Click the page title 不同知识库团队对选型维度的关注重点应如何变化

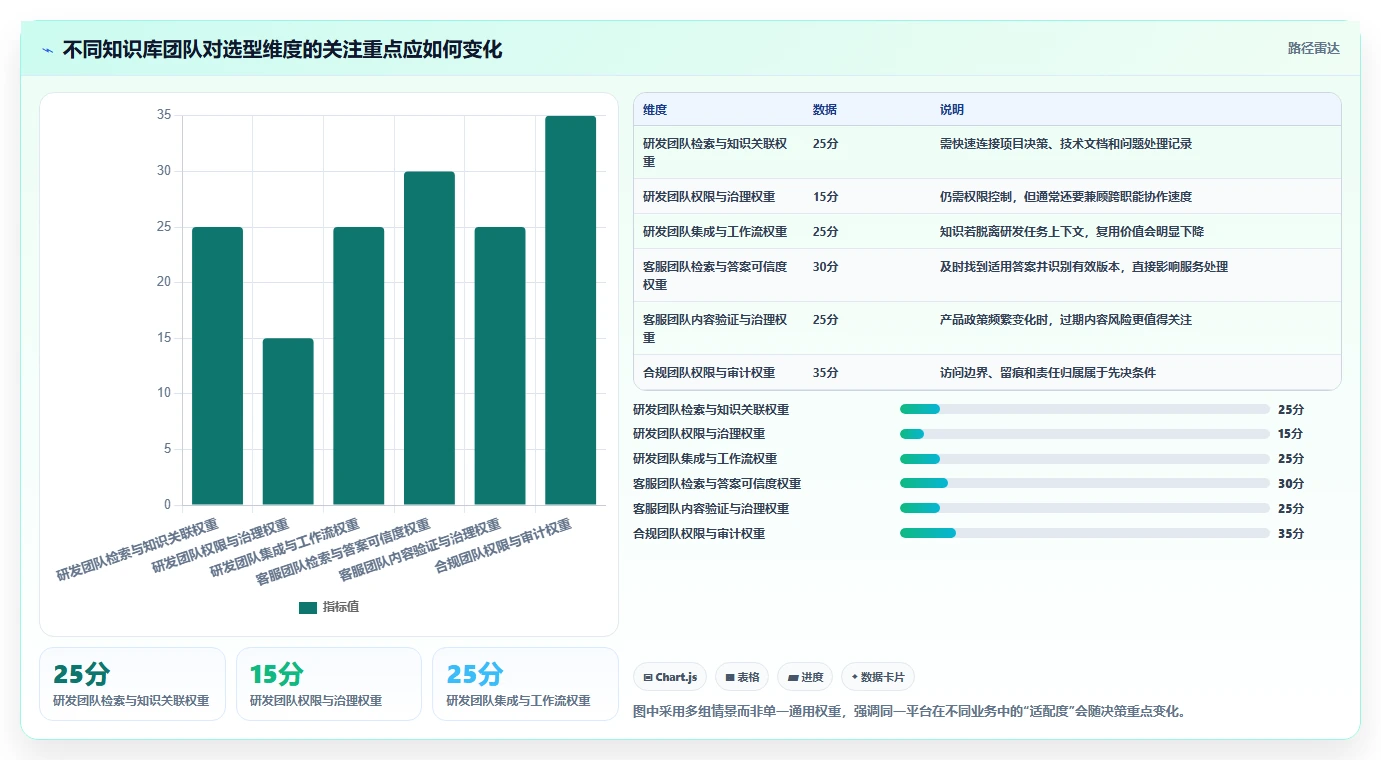282,49
